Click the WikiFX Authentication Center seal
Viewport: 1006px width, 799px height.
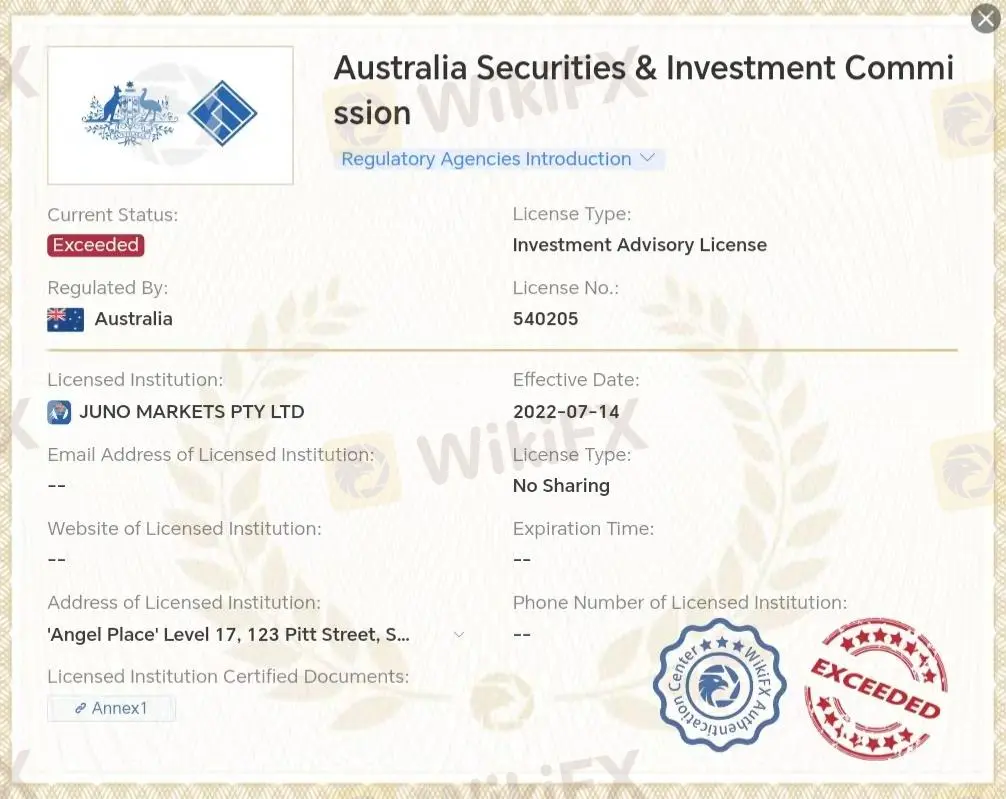[x=719, y=685]
